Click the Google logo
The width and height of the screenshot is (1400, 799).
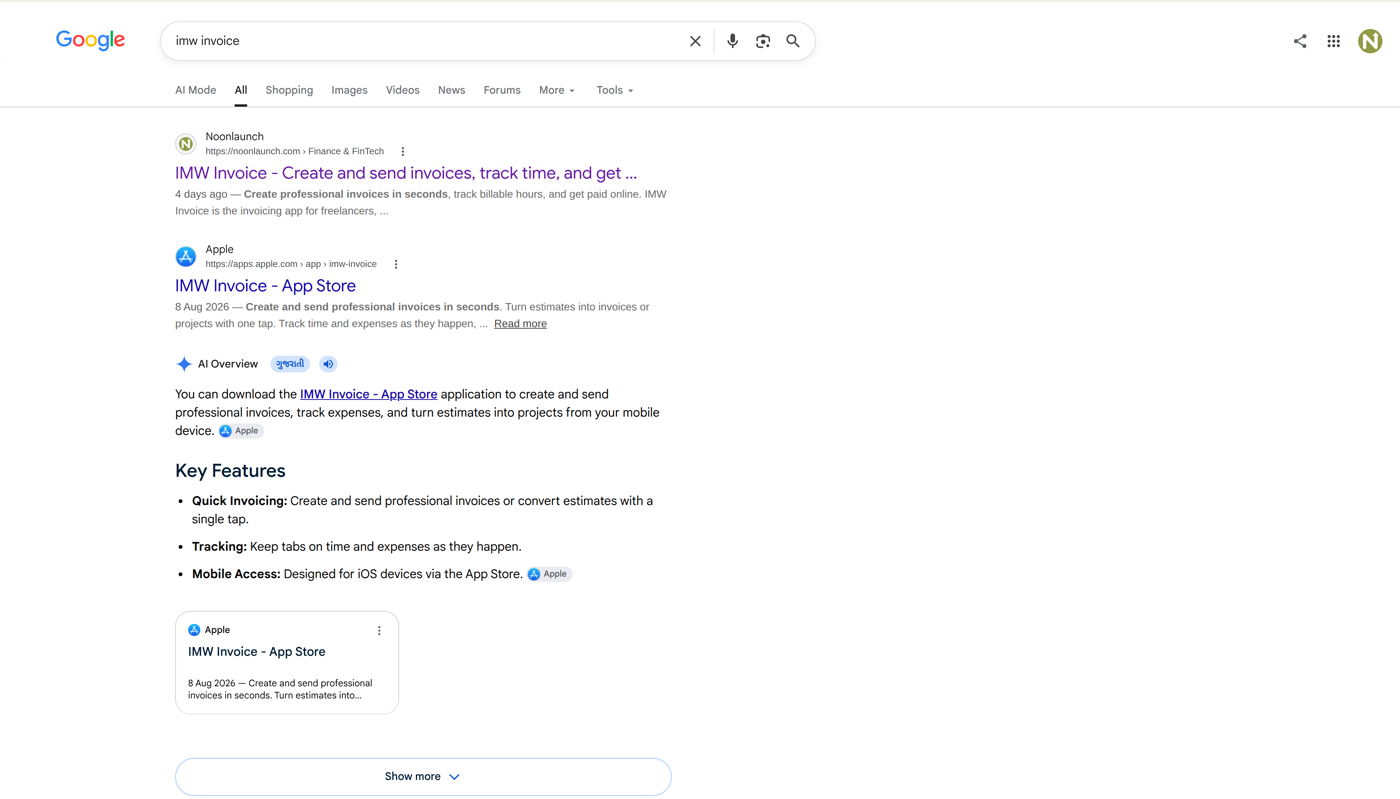(90, 40)
